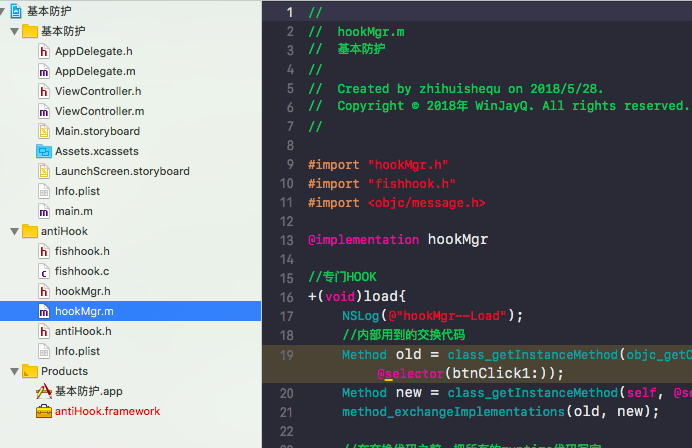
Task: Select highlighted hookMgr.m row label
Action: pos(84,312)
